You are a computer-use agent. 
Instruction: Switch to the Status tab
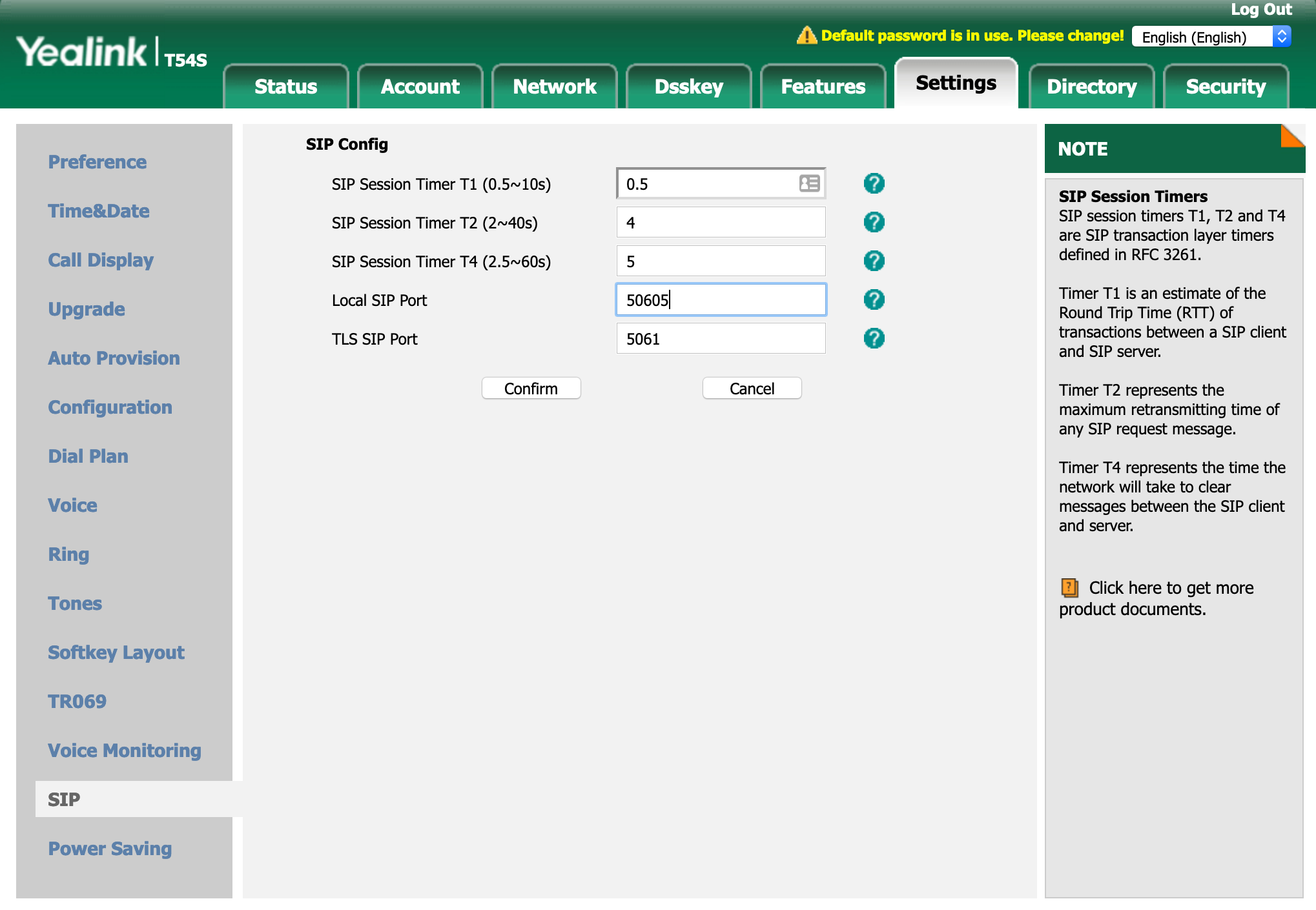tap(285, 86)
